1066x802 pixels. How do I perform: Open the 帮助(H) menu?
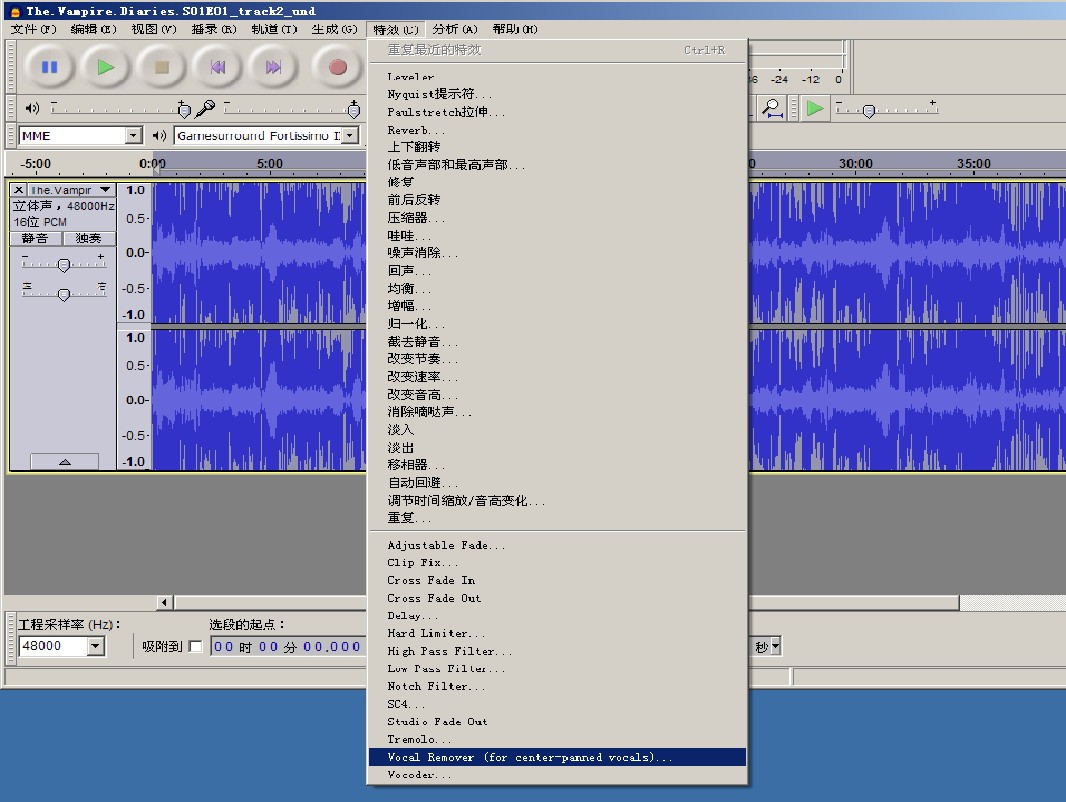coord(515,29)
